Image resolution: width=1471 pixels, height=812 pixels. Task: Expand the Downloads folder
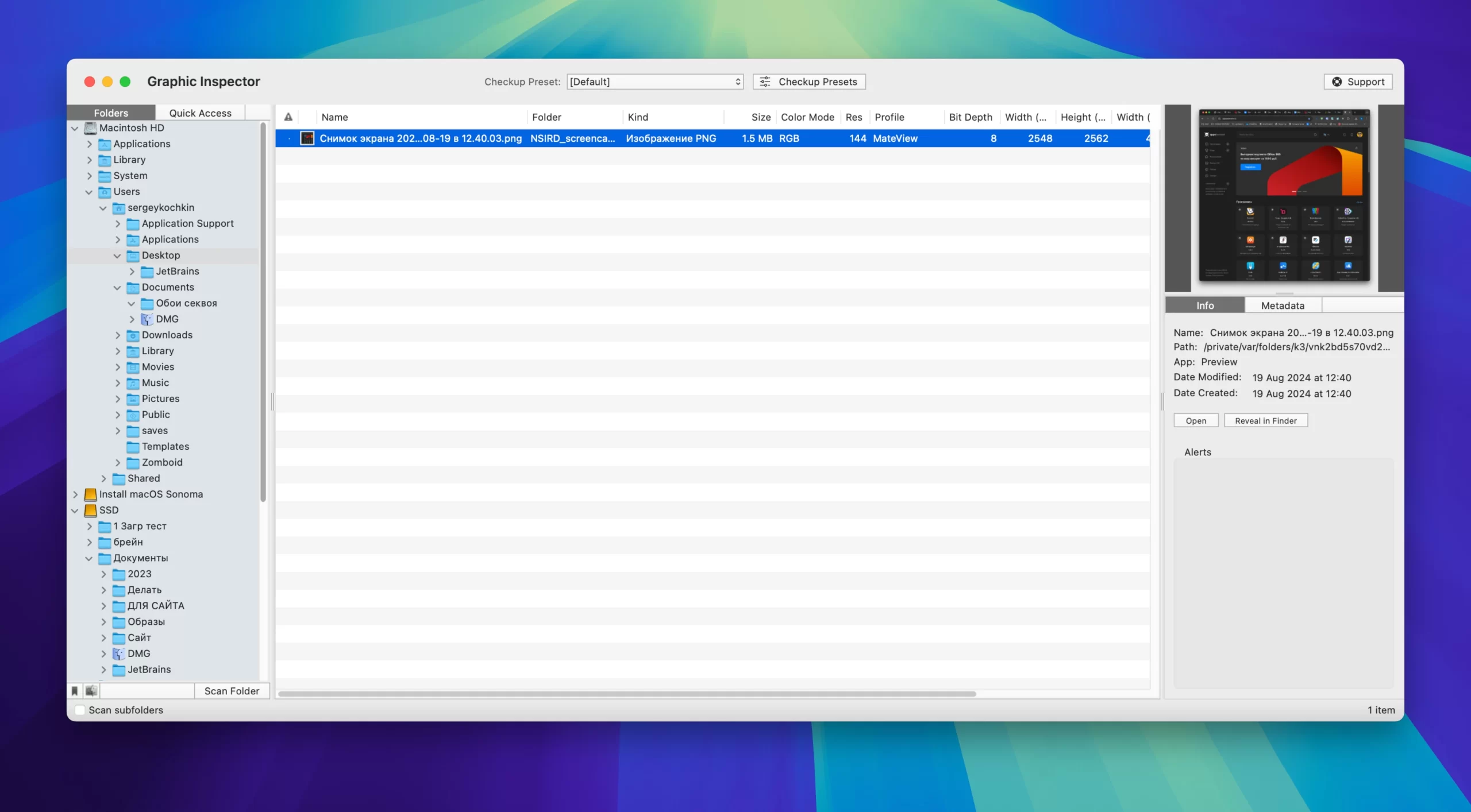[x=117, y=335]
